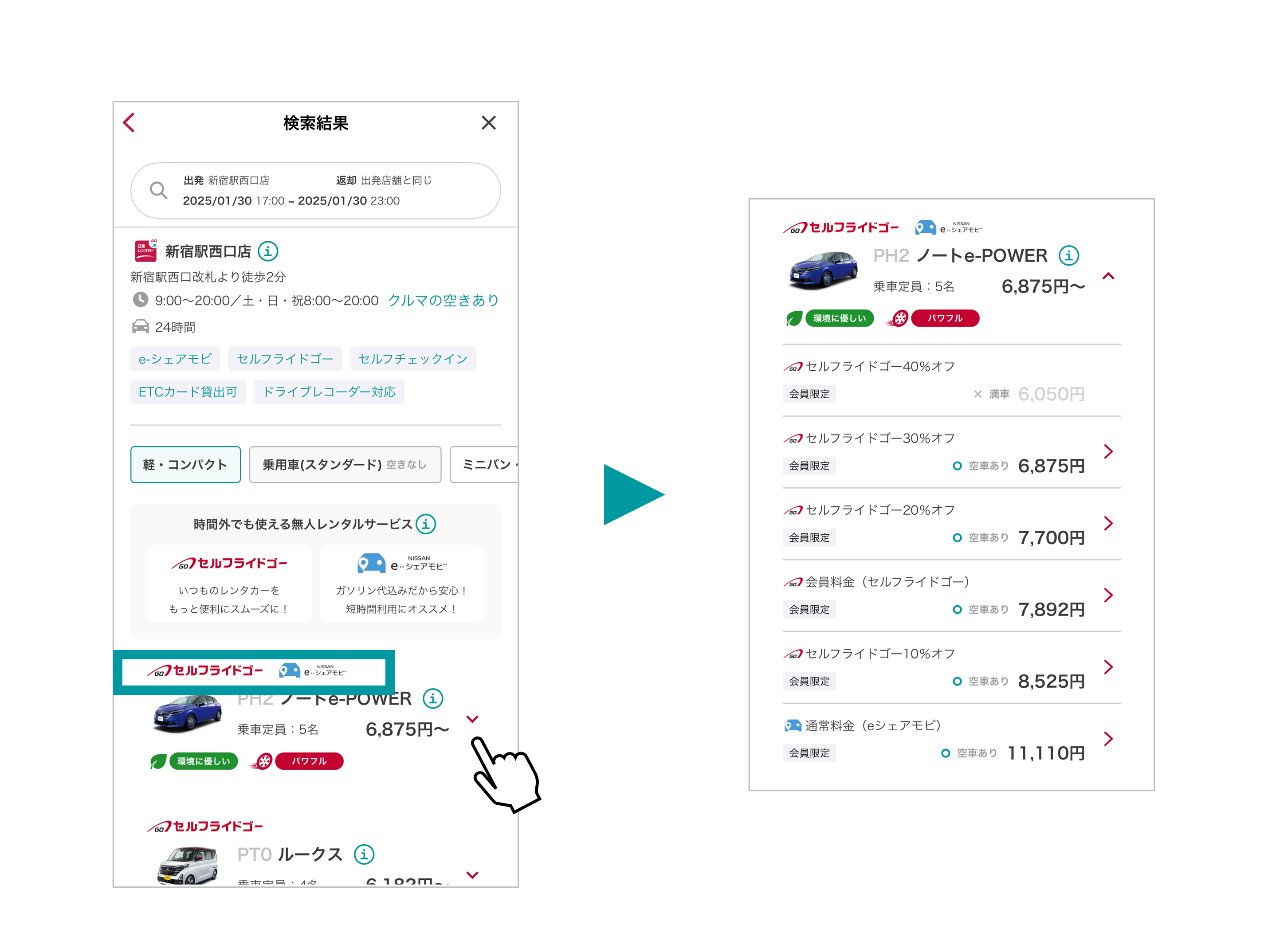Screen dimensions: 1268x952
Task: Click info icon beside ノートe-POWER in left list
Action: click(x=433, y=698)
